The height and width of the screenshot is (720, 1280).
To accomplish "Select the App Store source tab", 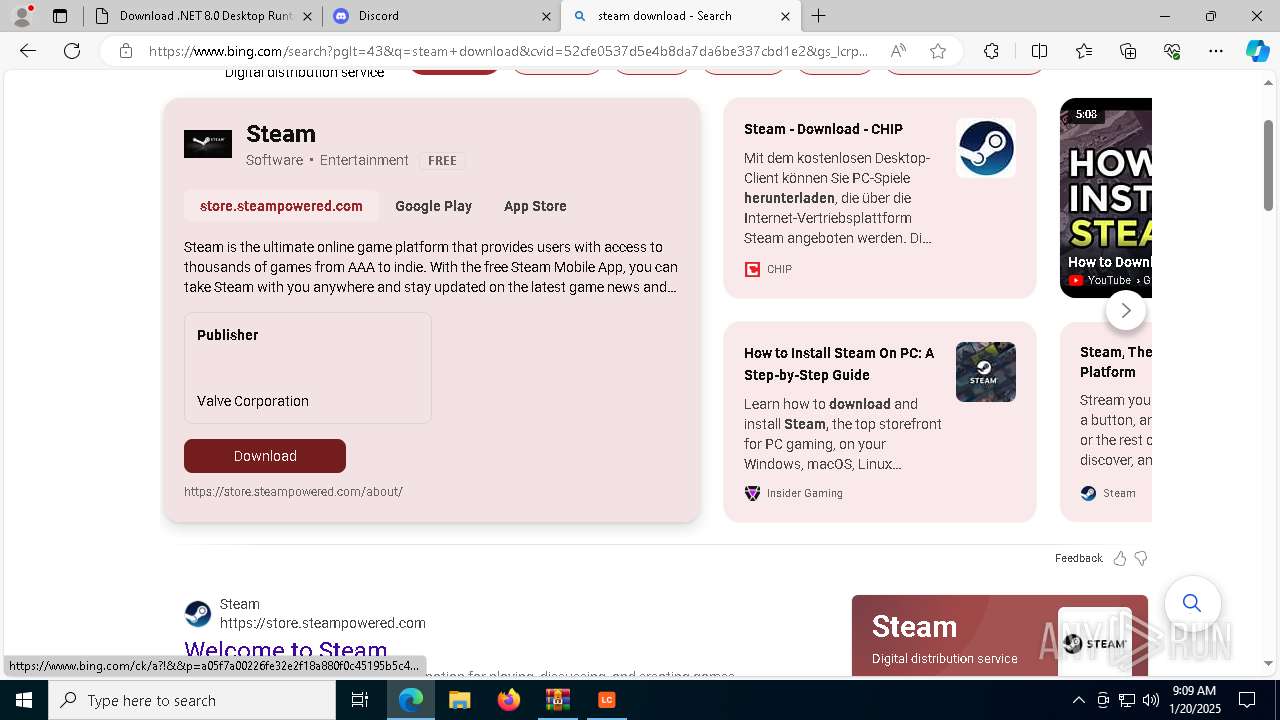I will pyautogui.click(x=535, y=206).
